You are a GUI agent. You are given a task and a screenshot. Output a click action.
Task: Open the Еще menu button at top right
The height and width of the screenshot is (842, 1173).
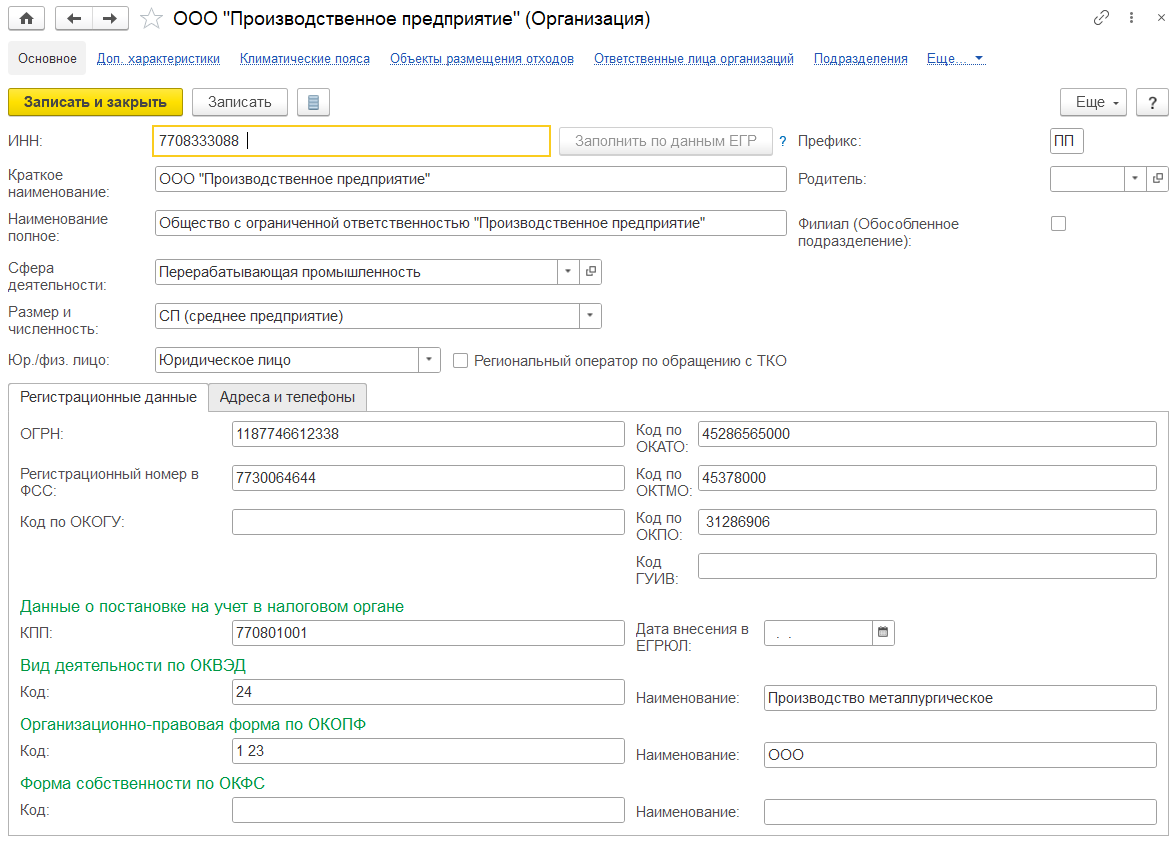[x=1093, y=102]
